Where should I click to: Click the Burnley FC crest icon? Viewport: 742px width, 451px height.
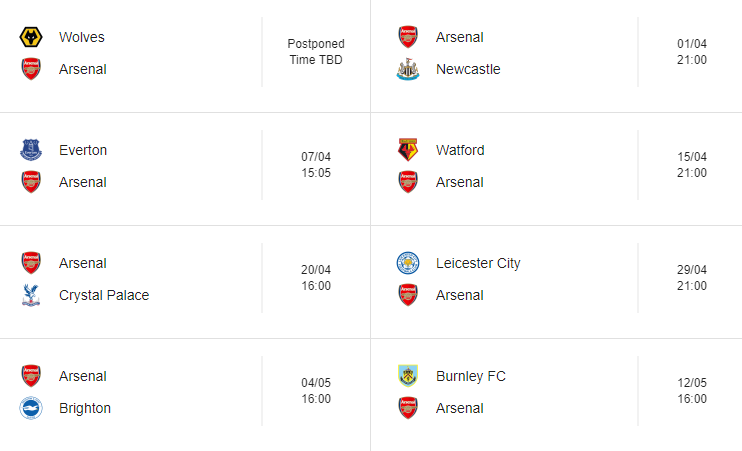[x=408, y=377]
